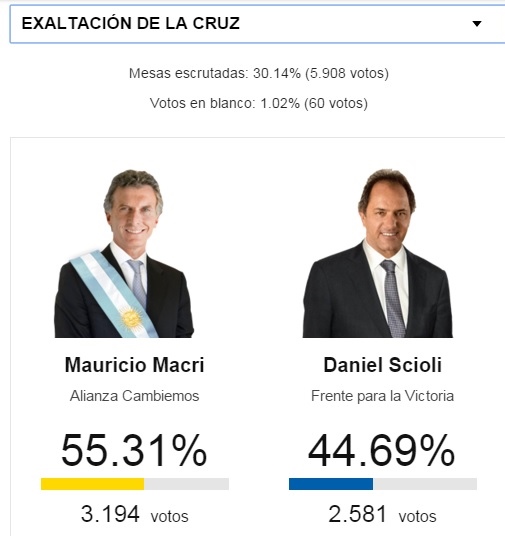Click the yellow vote progress bar

(92, 484)
